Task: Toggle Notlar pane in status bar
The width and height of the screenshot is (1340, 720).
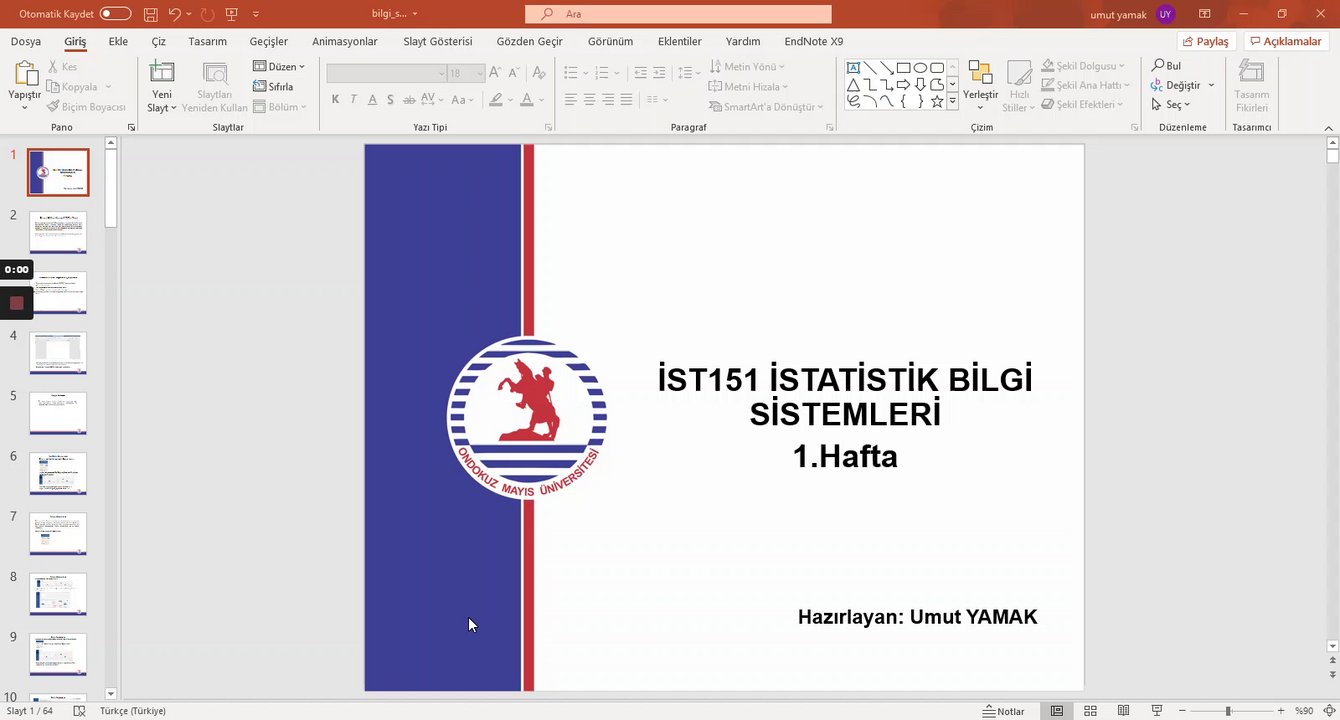Action: coord(1003,711)
